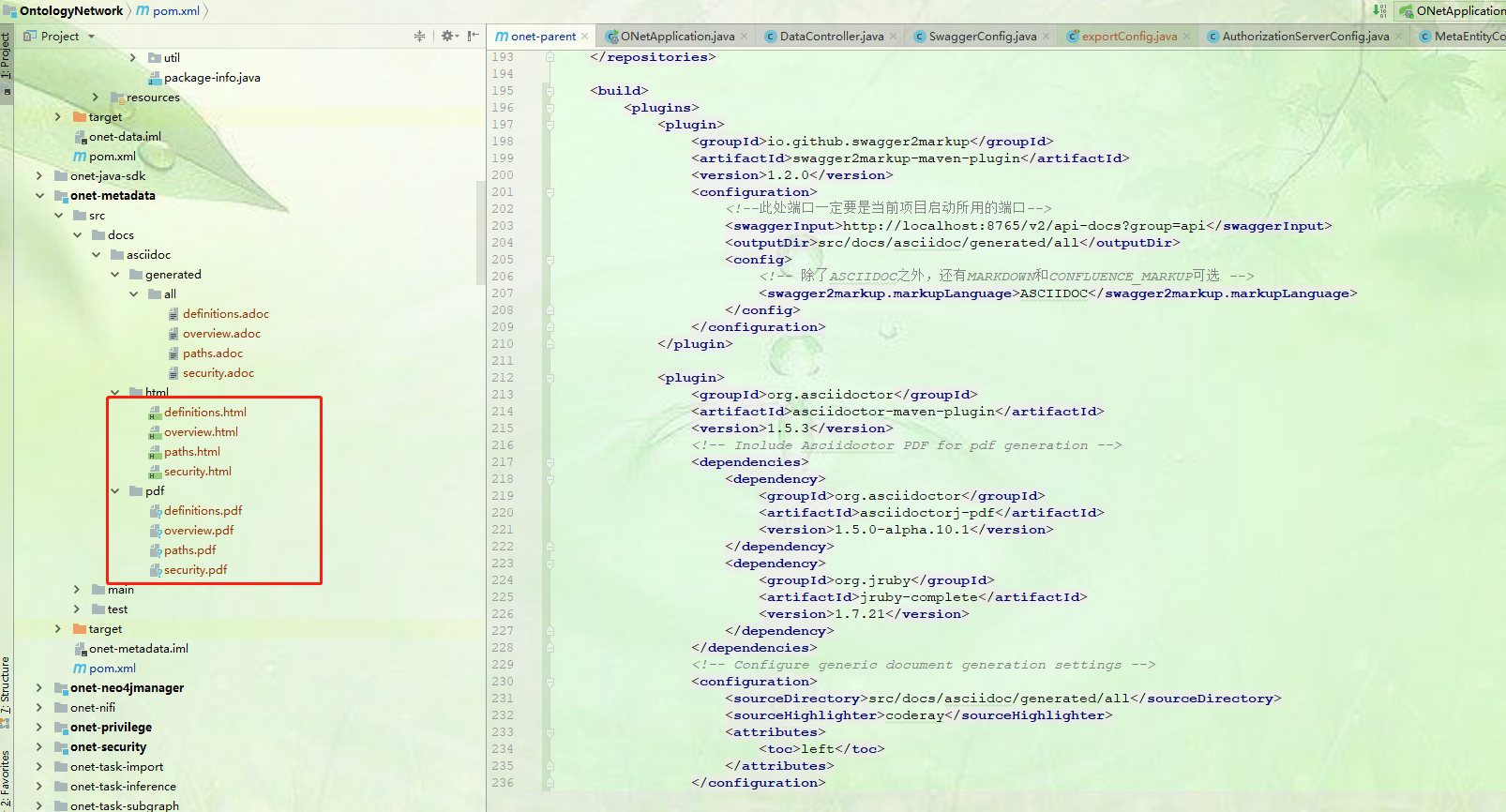
Task: Close the onet-parent editor tab
Action: pos(585,37)
